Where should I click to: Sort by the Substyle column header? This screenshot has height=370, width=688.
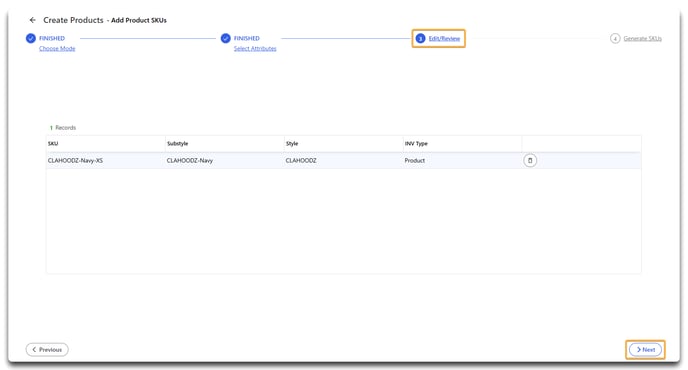click(x=177, y=144)
